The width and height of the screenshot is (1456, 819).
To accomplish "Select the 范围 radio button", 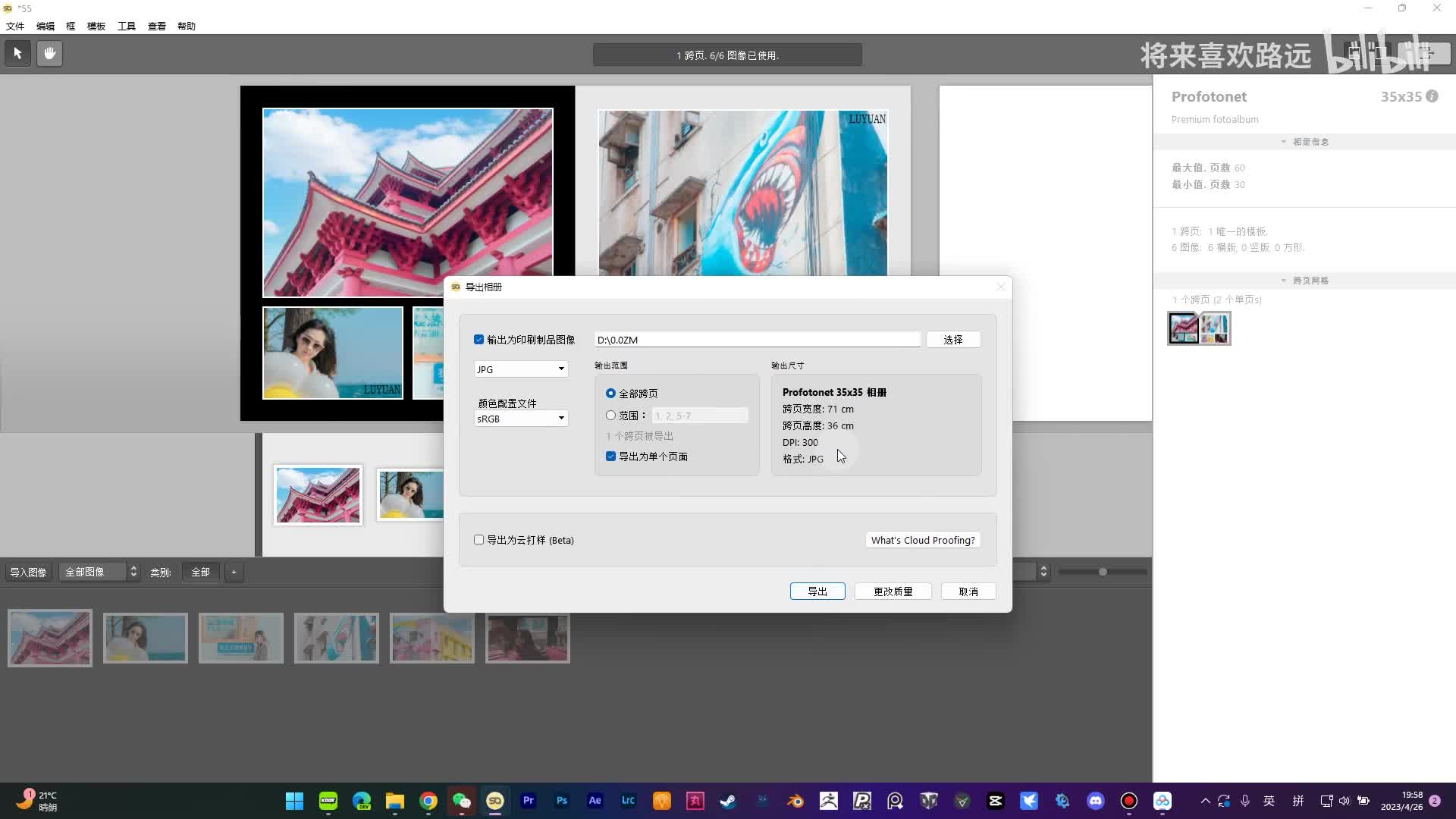I will 610,416.
